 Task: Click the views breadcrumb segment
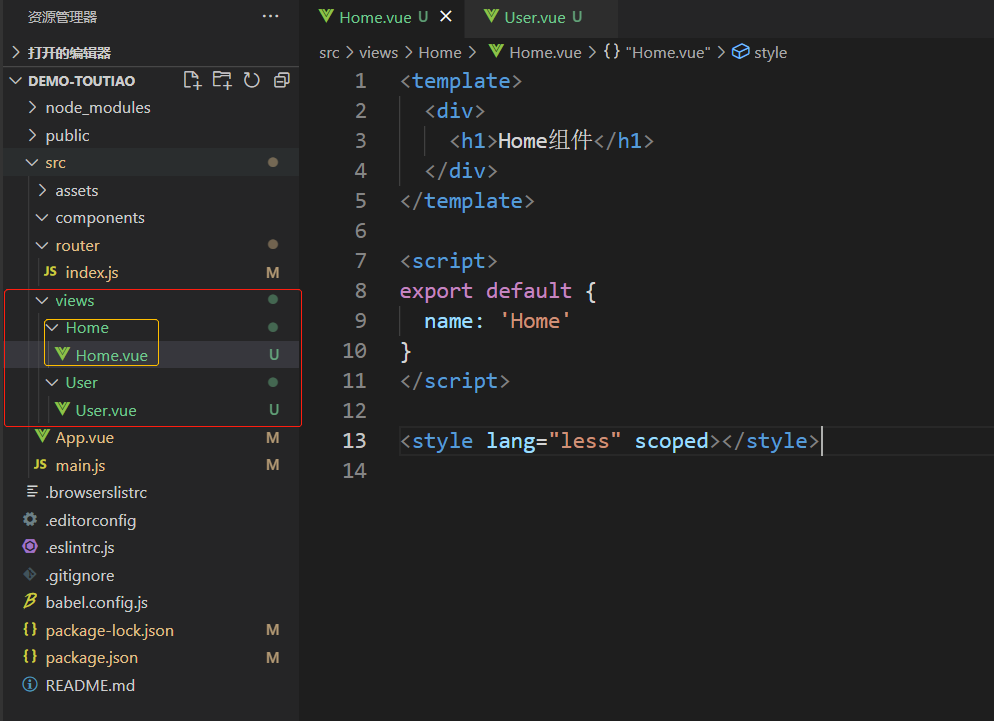[378, 52]
